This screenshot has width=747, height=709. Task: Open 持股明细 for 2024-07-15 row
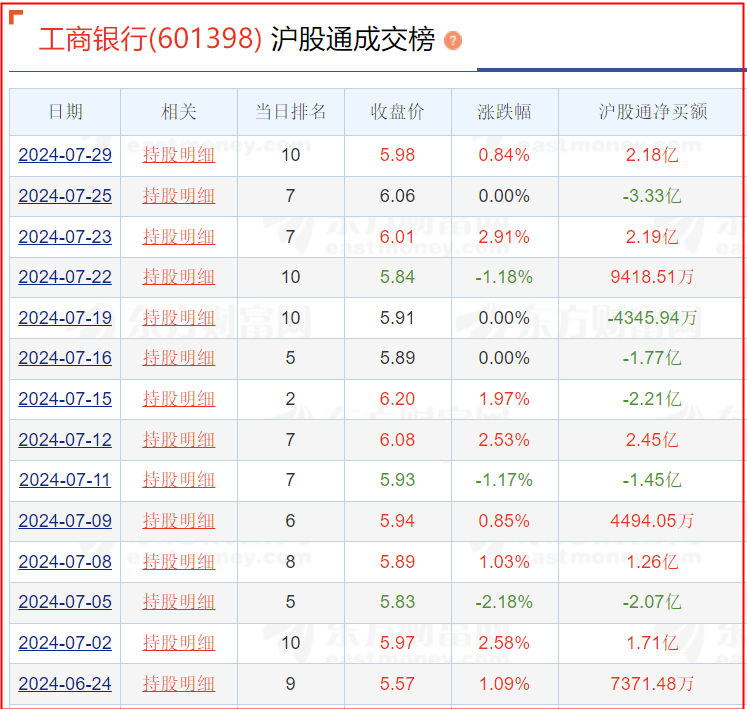tap(179, 399)
